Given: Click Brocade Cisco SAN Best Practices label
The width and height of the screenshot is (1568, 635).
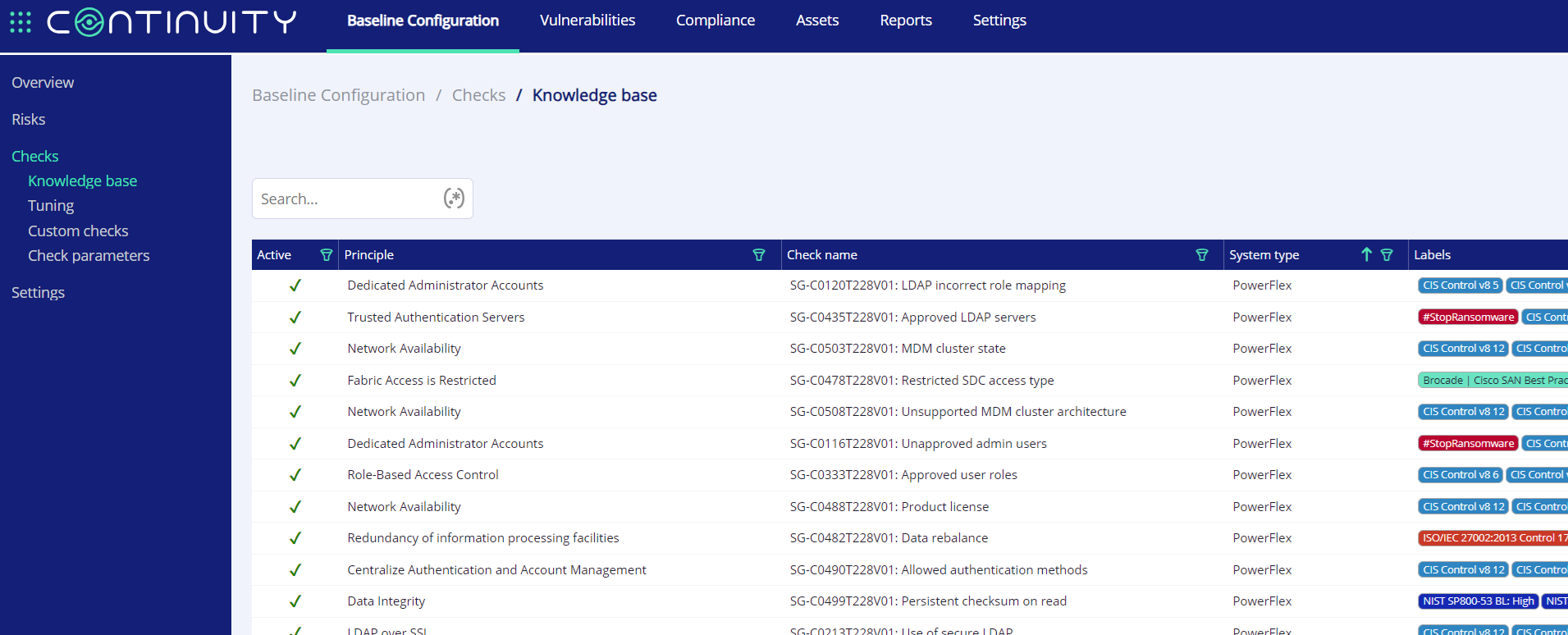Looking at the screenshot, I should point(1493,380).
